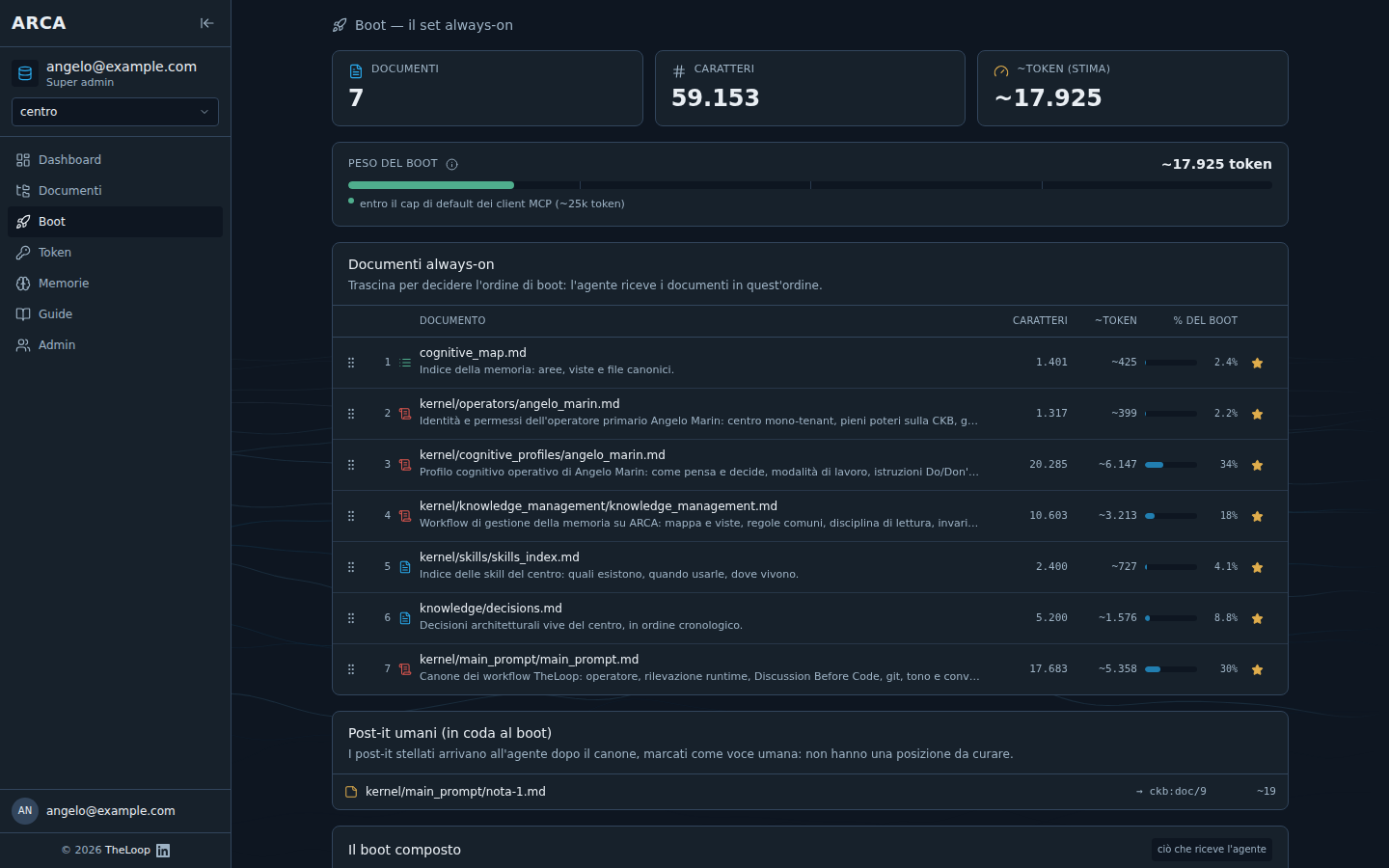
Task: Open the Admin section
Action: coord(115,345)
